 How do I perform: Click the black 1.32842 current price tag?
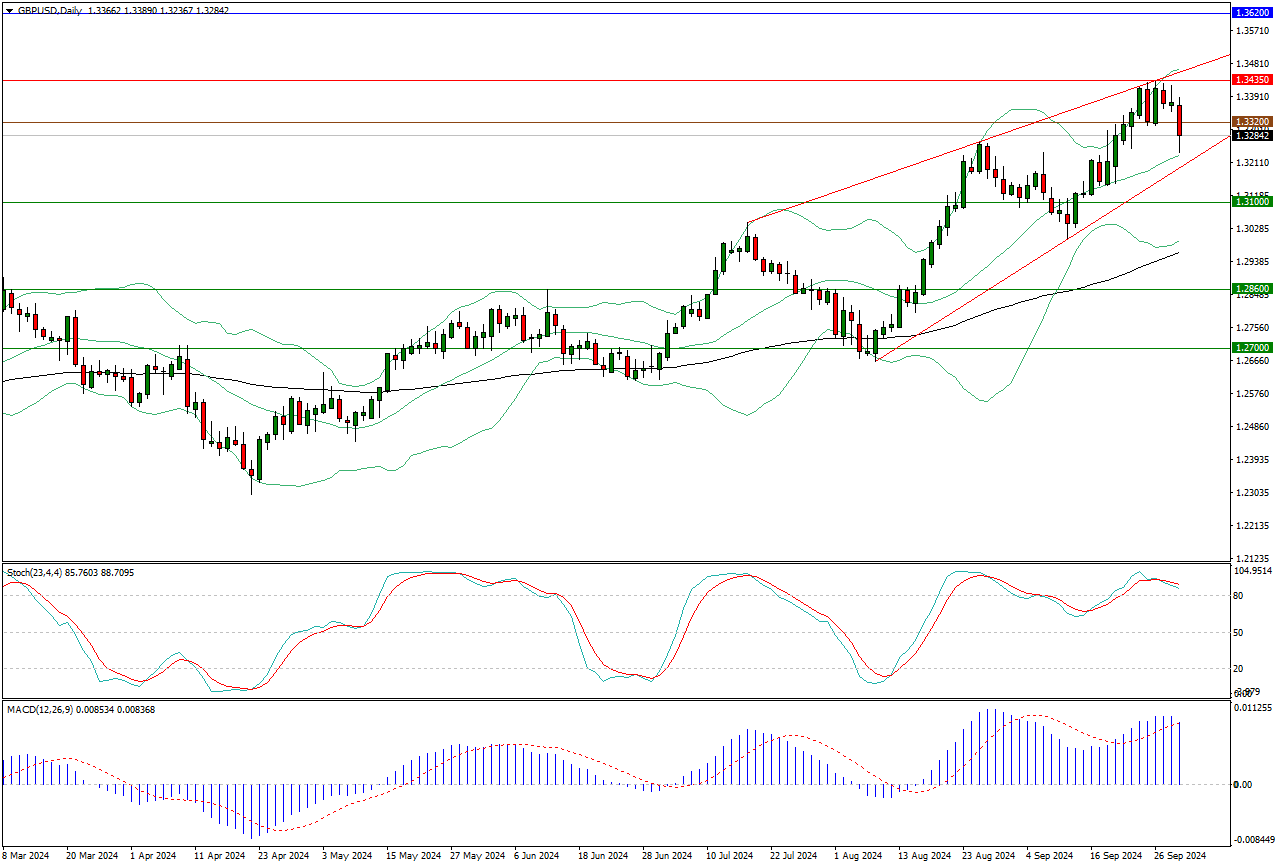point(1252,136)
